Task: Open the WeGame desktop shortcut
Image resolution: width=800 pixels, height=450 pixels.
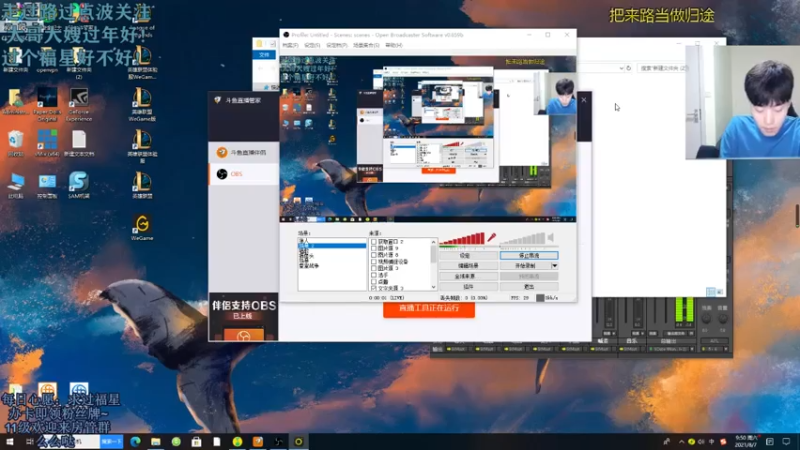Action: click(x=142, y=228)
